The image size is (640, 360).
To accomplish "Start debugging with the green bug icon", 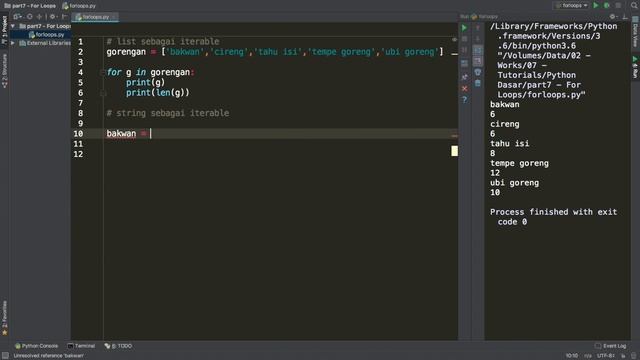I will tap(607, 6).
